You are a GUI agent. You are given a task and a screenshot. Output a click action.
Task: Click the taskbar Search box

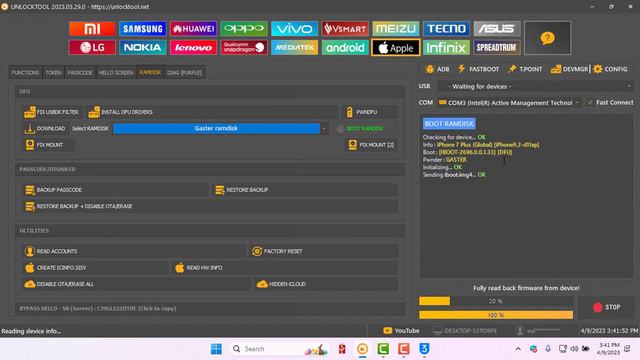click(x=280, y=349)
